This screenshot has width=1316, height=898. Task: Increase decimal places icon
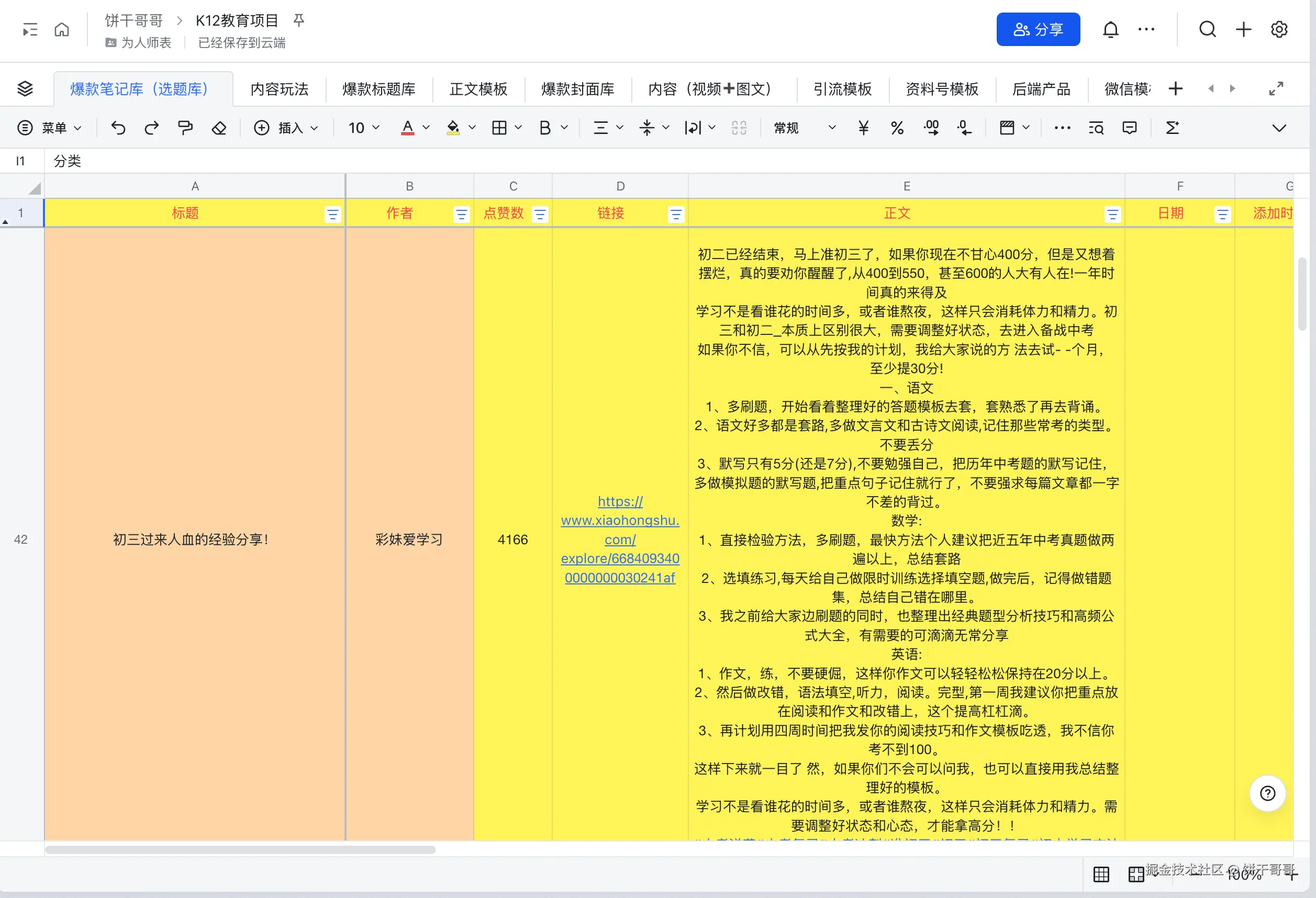click(x=931, y=128)
